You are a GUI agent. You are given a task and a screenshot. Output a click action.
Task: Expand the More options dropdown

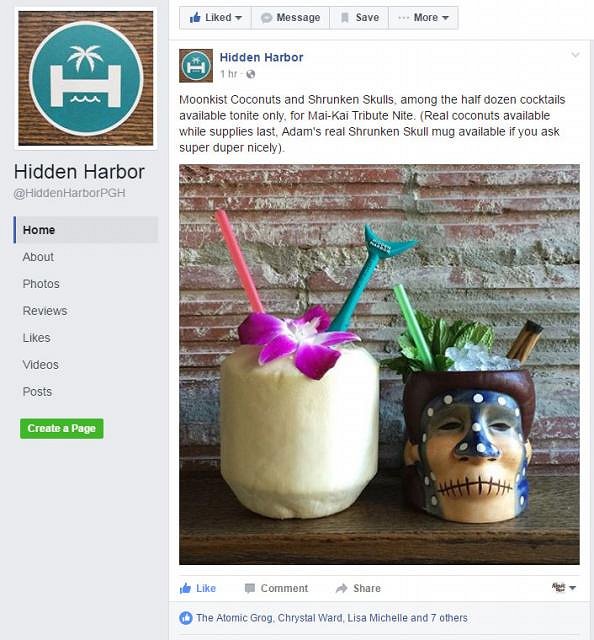423,18
